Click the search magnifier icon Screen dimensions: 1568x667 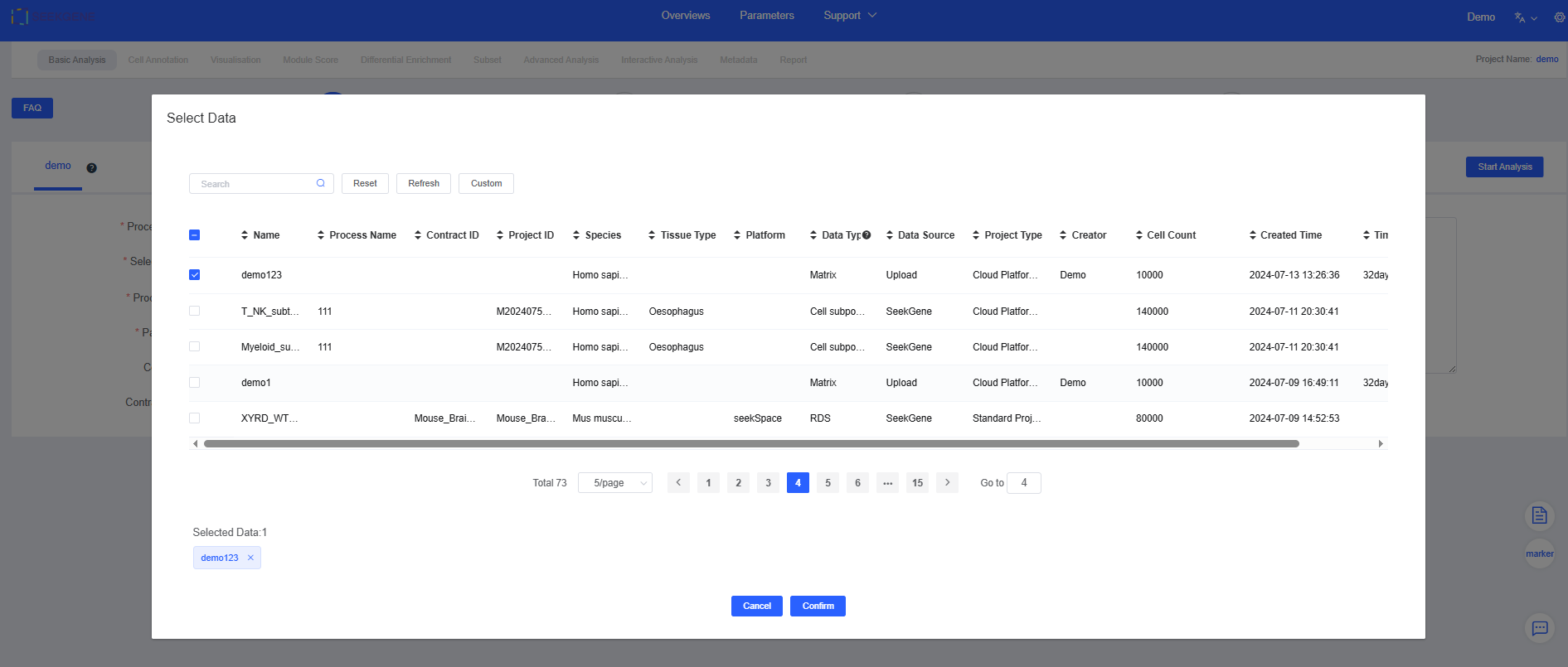321,183
